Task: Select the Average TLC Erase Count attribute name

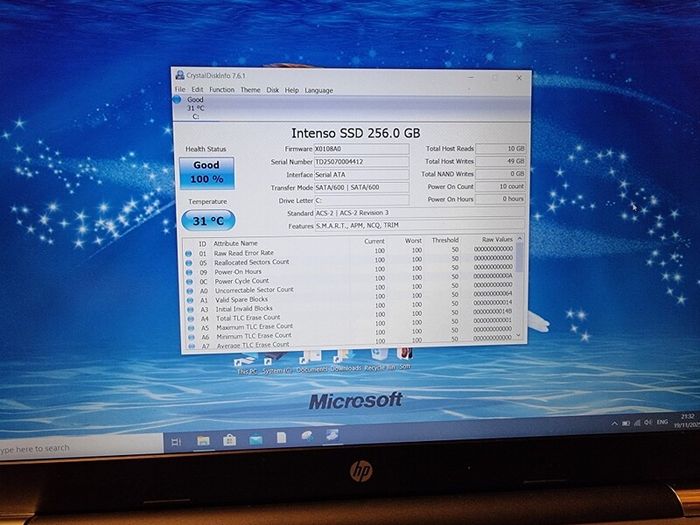Action: (253, 345)
